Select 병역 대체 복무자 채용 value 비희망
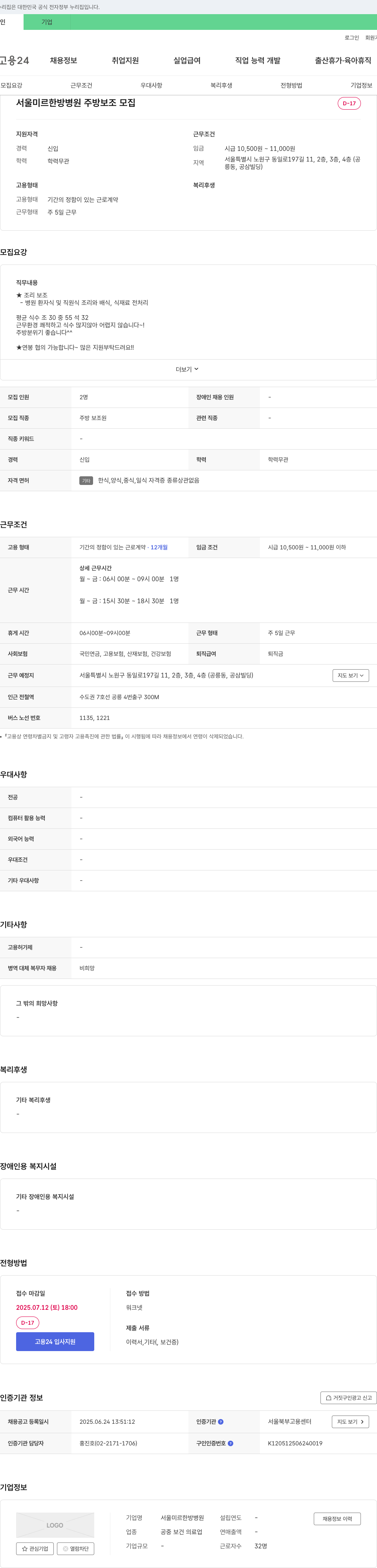Image resolution: width=377 pixels, height=1568 pixels. click(87, 968)
